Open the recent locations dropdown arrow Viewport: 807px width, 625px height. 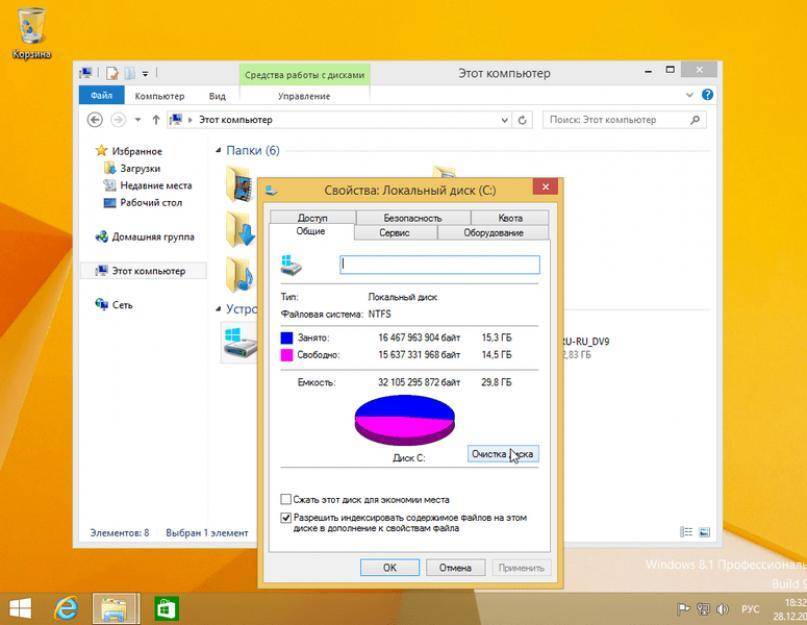point(138,120)
